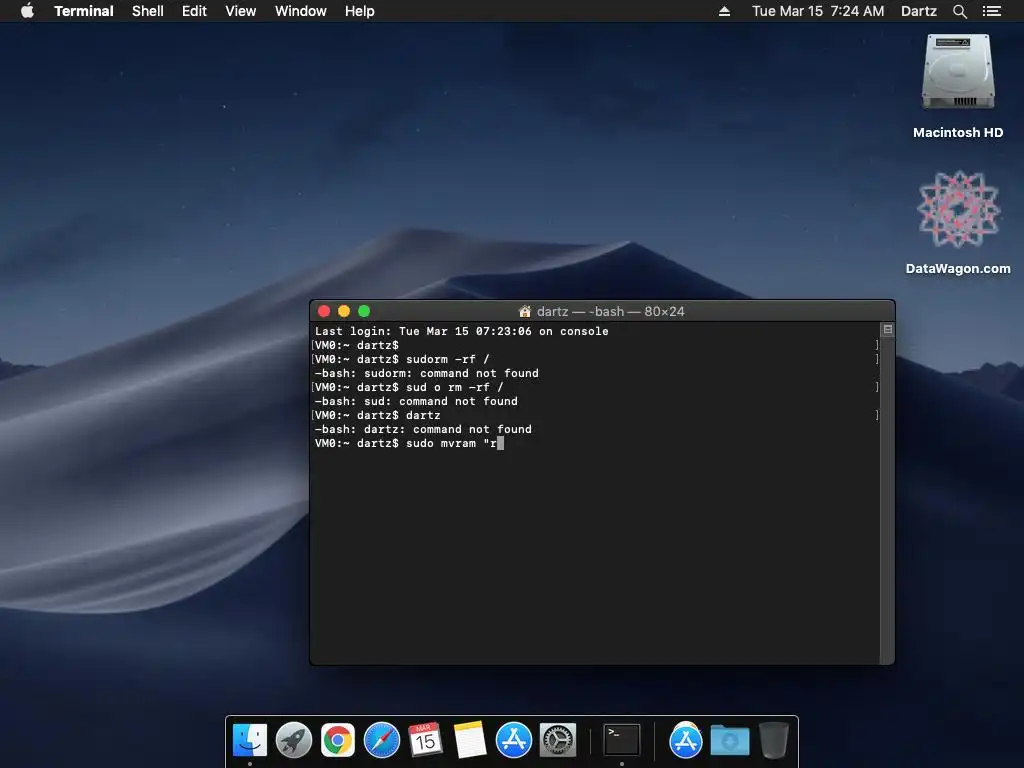Minimize Terminal window with yellow button
The image size is (1024, 768).
[x=344, y=311]
